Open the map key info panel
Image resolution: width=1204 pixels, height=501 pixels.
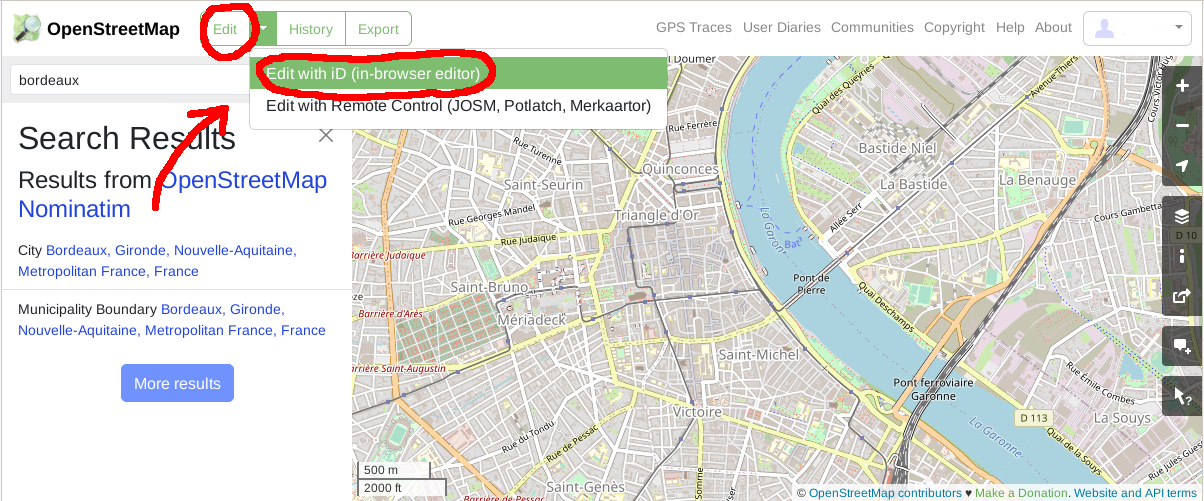pos(1183,256)
